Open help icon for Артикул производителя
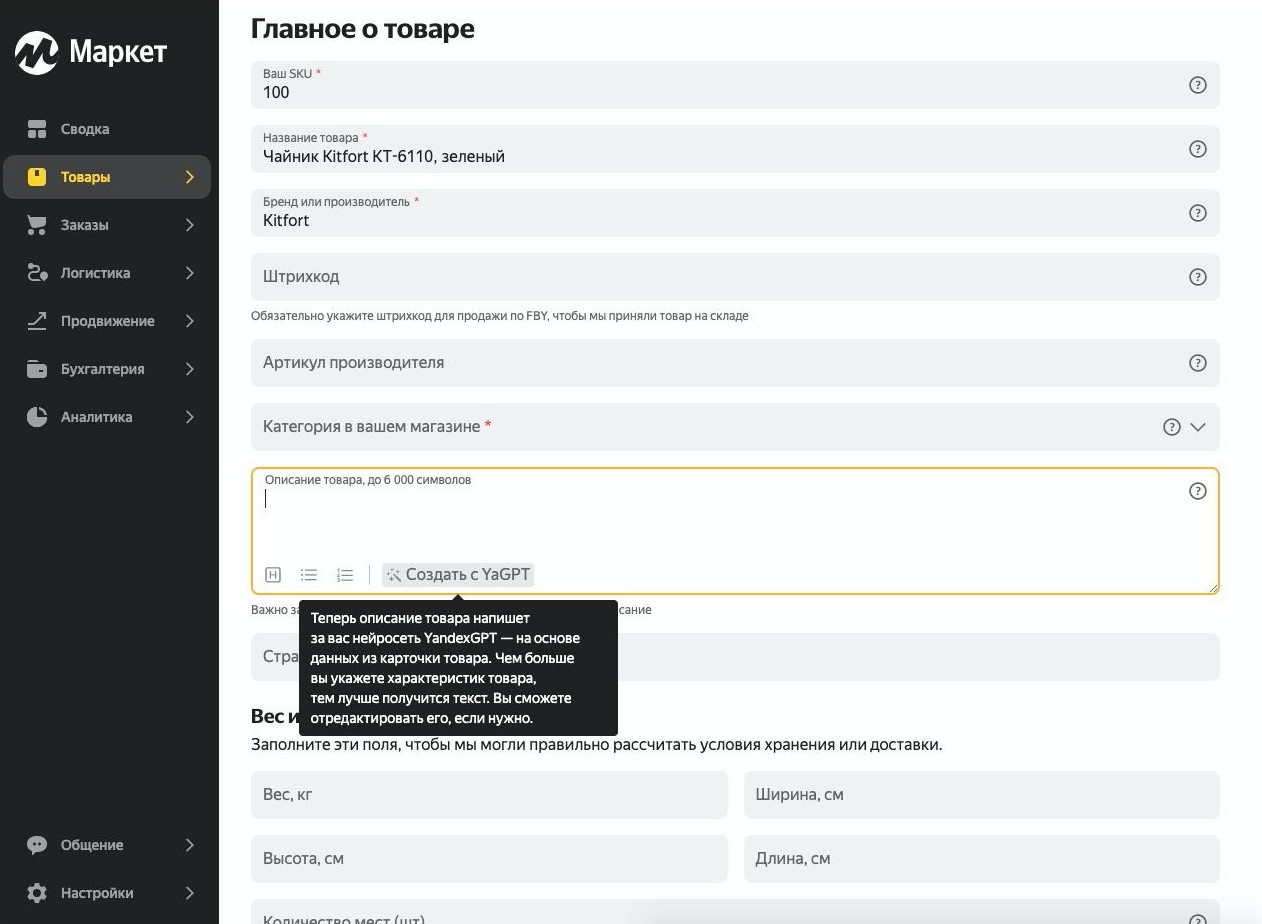This screenshot has width=1262, height=924. click(1197, 363)
